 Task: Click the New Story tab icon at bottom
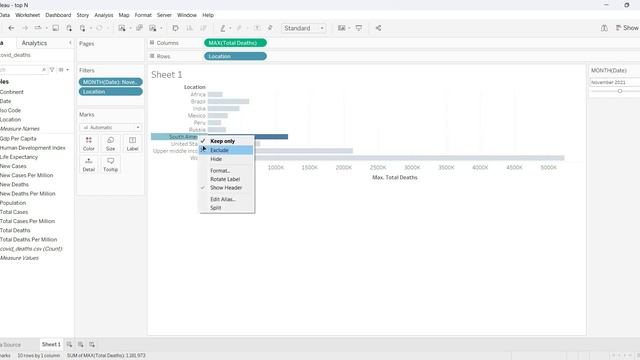click(92, 344)
